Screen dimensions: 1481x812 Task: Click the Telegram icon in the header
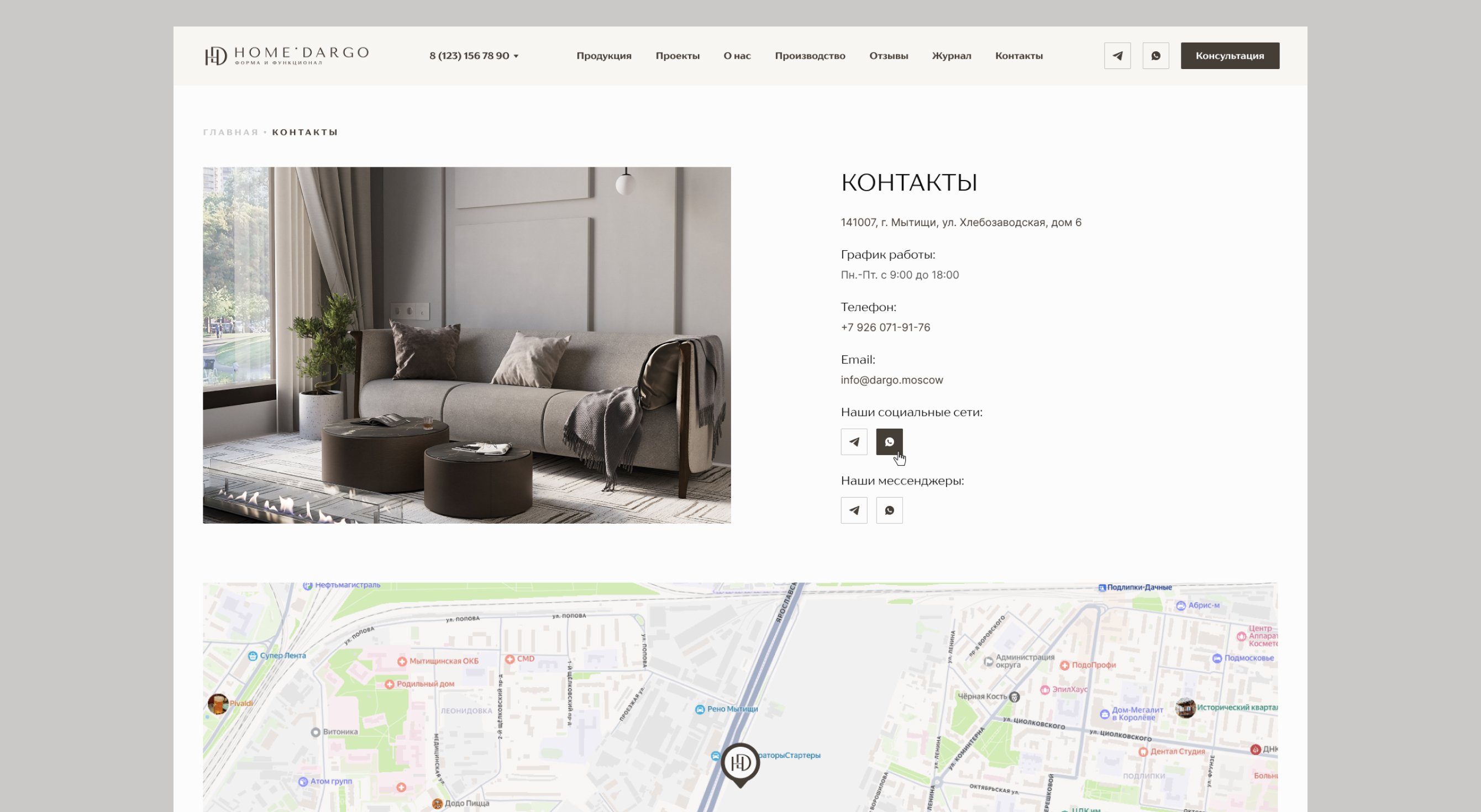point(1117,56)
